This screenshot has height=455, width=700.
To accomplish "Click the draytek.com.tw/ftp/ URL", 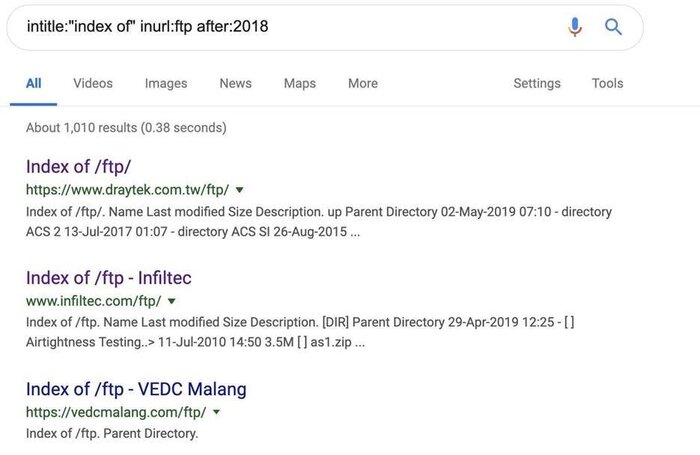I will point(127,189).
